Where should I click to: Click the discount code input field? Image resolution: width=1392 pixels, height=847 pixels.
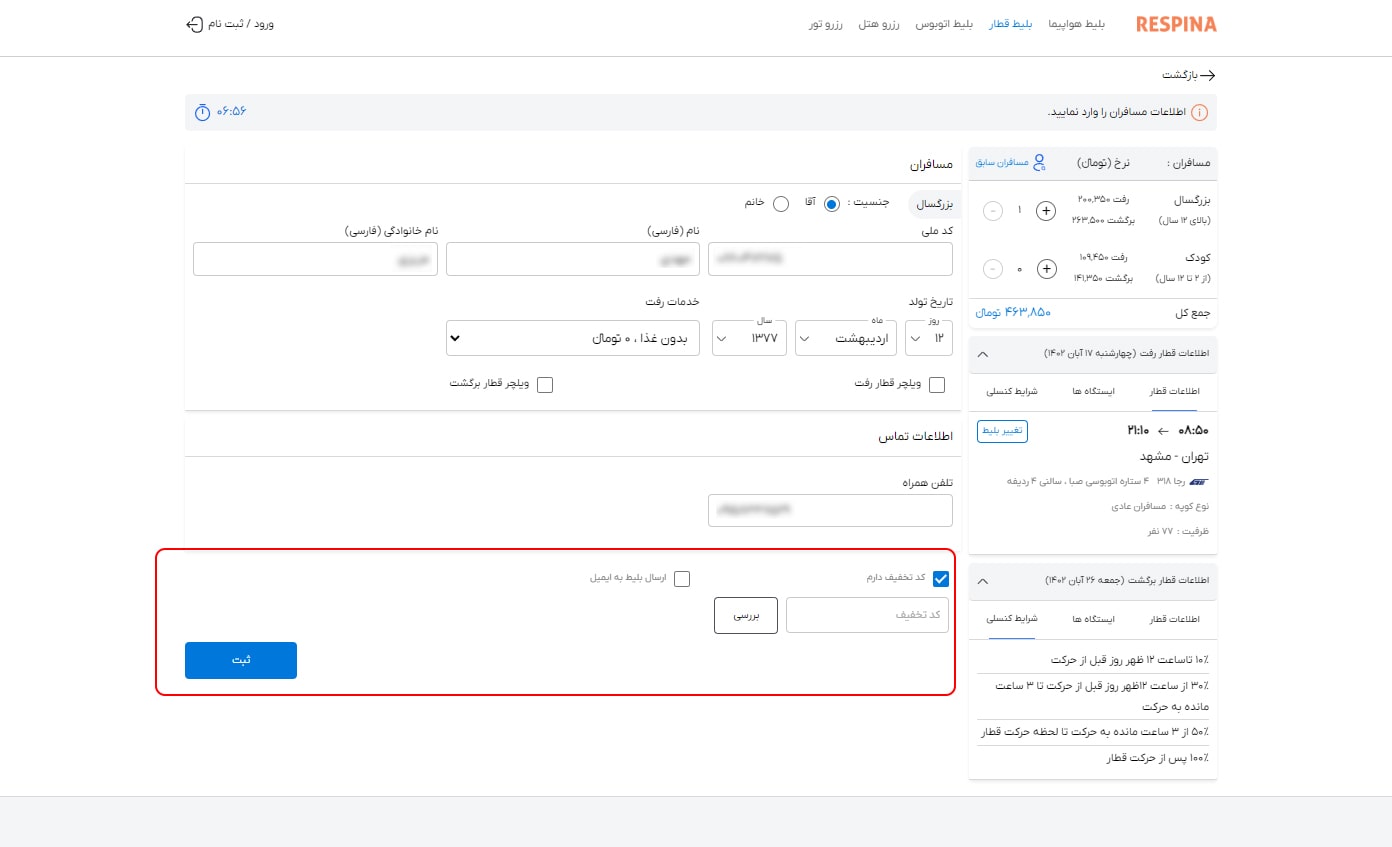click(x=867, y=615)
